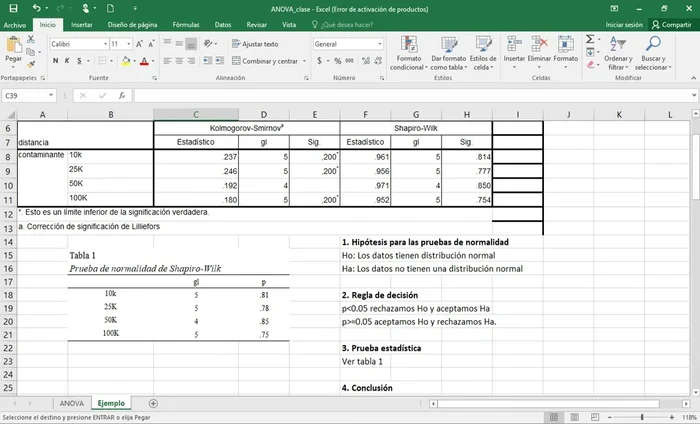
Task: Open the number format General dropdown
Action: (x=380, y=44)
